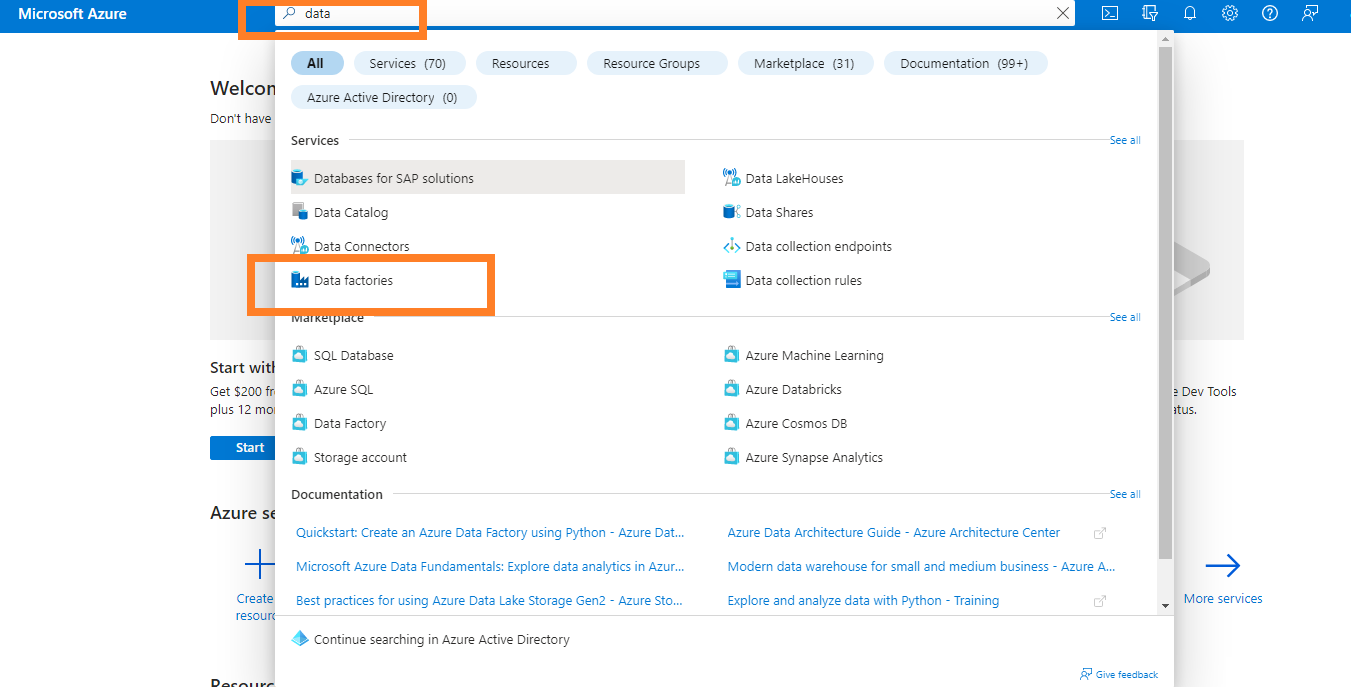Clear search text with X icon
The width and height of the screenshot is (1351, 687).
(1063, 14)
